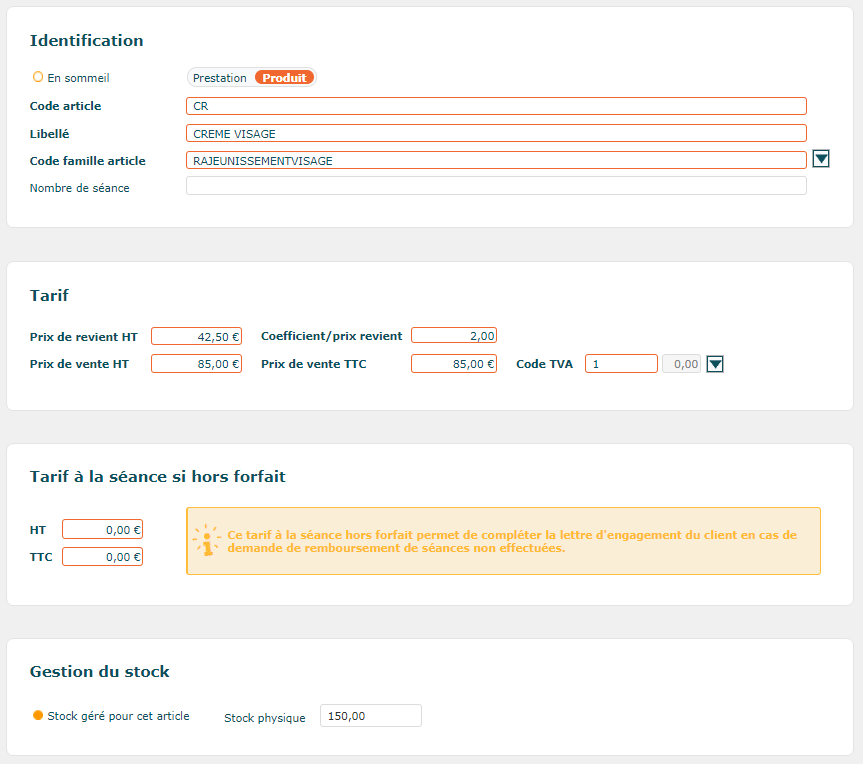863x764 pixels.
Task: Click the Coefficient/prix revient field
Action: [454, 335]
